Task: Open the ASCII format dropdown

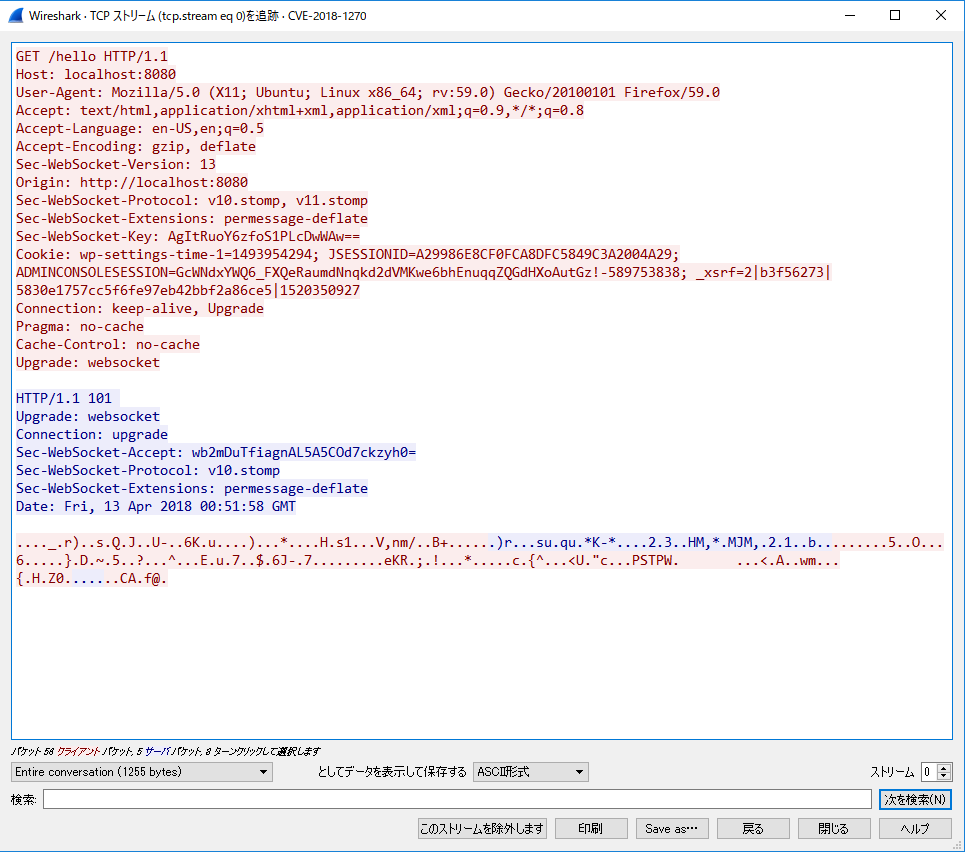Action: (x=531, y=772)
